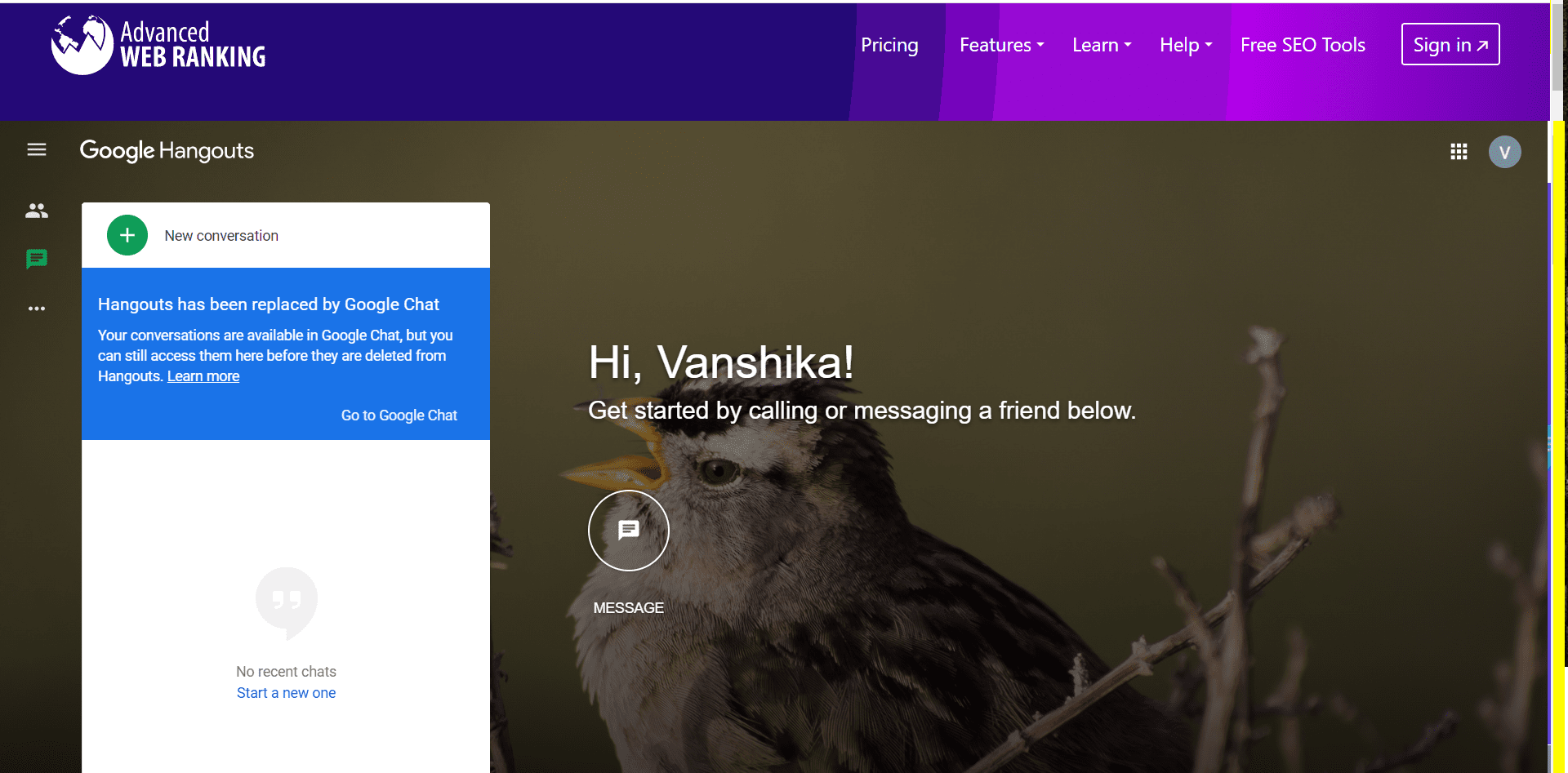
Task: Open the hamburger main menu
Action: (37, 149)
